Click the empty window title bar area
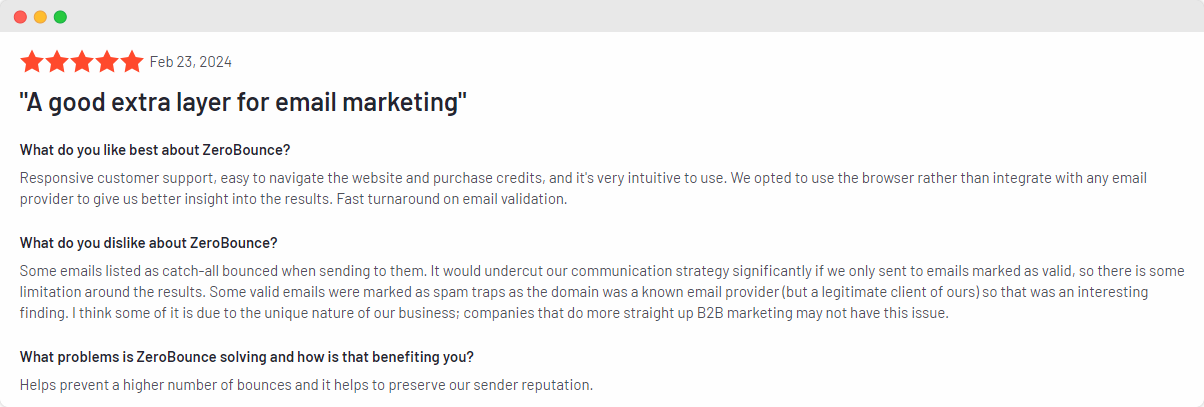This screenshot has height=407, width=1204. 600,17
